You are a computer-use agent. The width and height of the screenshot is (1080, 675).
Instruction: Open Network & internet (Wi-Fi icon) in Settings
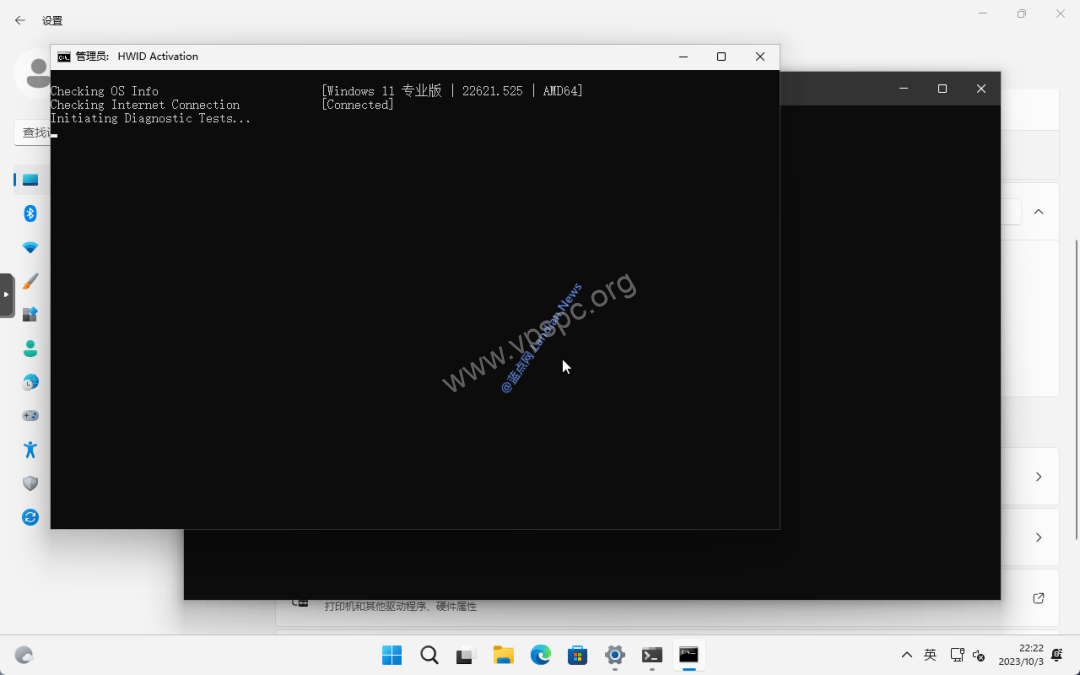(x=30, y=247)
